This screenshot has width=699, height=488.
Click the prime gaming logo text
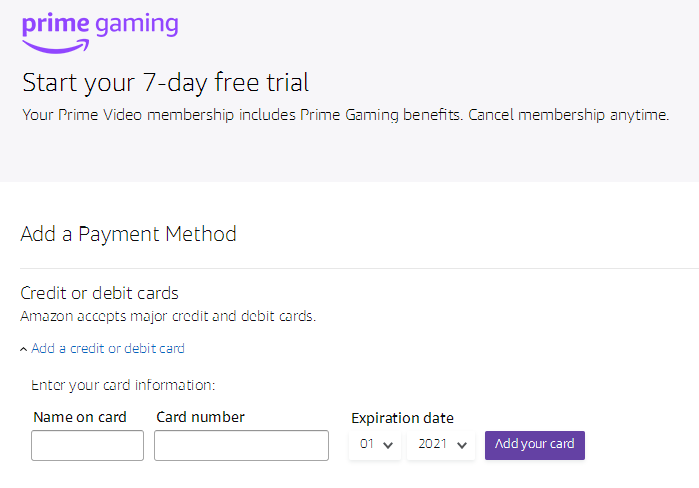(100, 25)
